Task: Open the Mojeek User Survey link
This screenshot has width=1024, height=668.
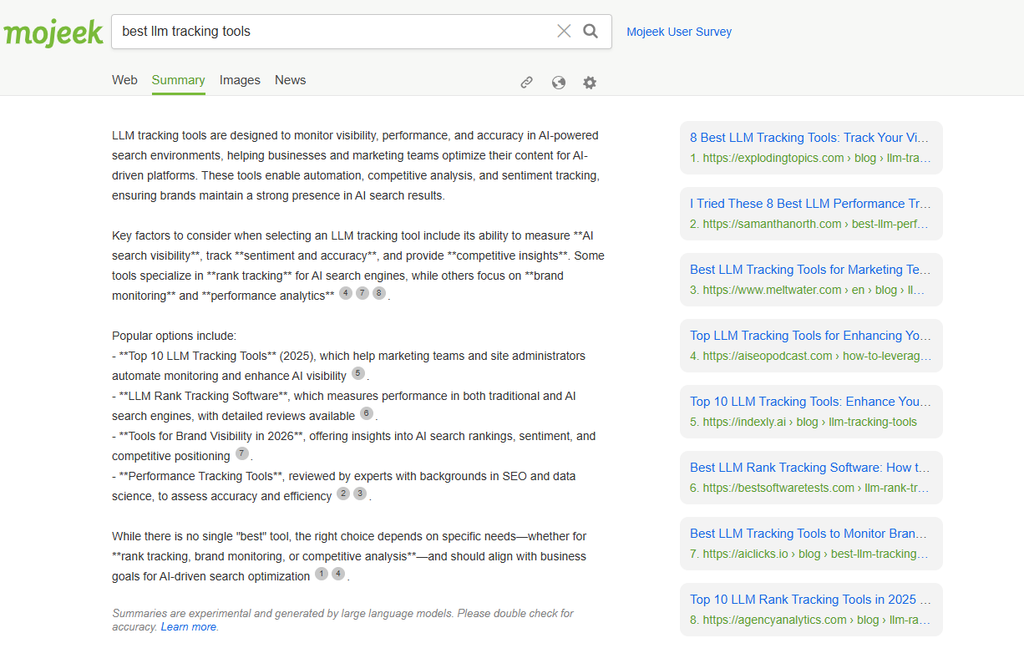Action: (679, 32)
